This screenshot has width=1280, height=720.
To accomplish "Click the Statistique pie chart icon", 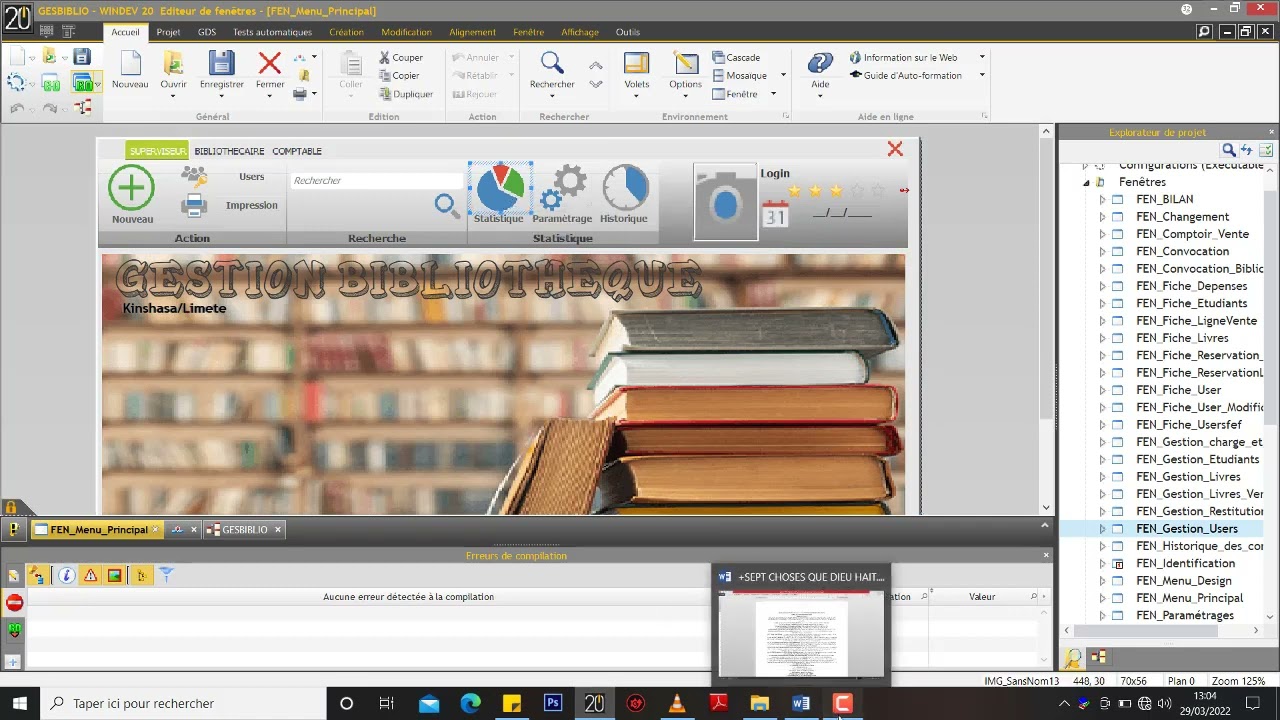I will pos(499,187).
